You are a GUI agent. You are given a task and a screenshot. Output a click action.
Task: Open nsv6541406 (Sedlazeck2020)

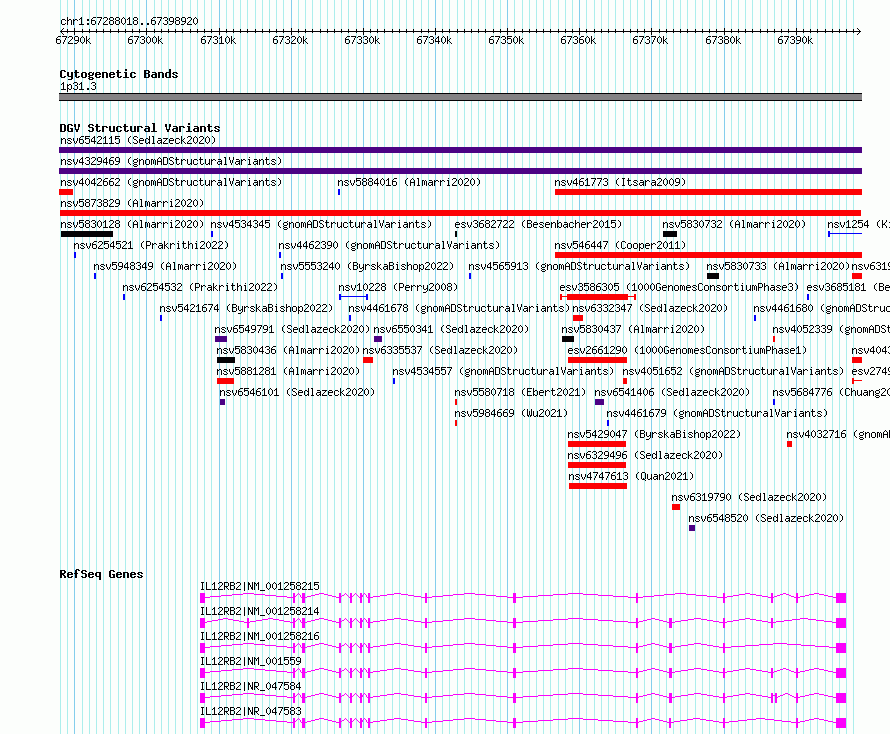[x=672, y=392]
